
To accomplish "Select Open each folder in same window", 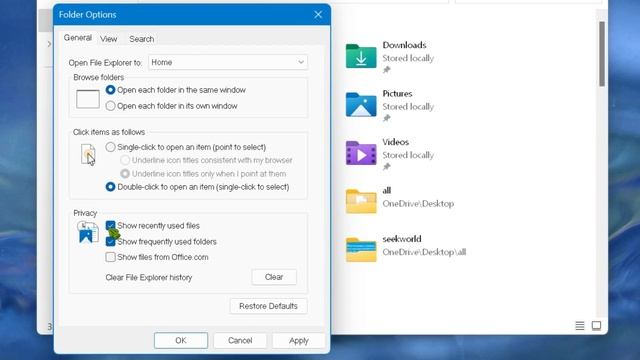I will (x=176, y=90).
